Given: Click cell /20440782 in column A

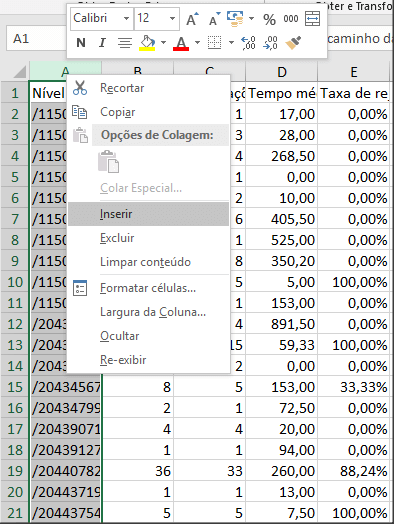Looking at the screenshot, I should click(x=65, y=471).
